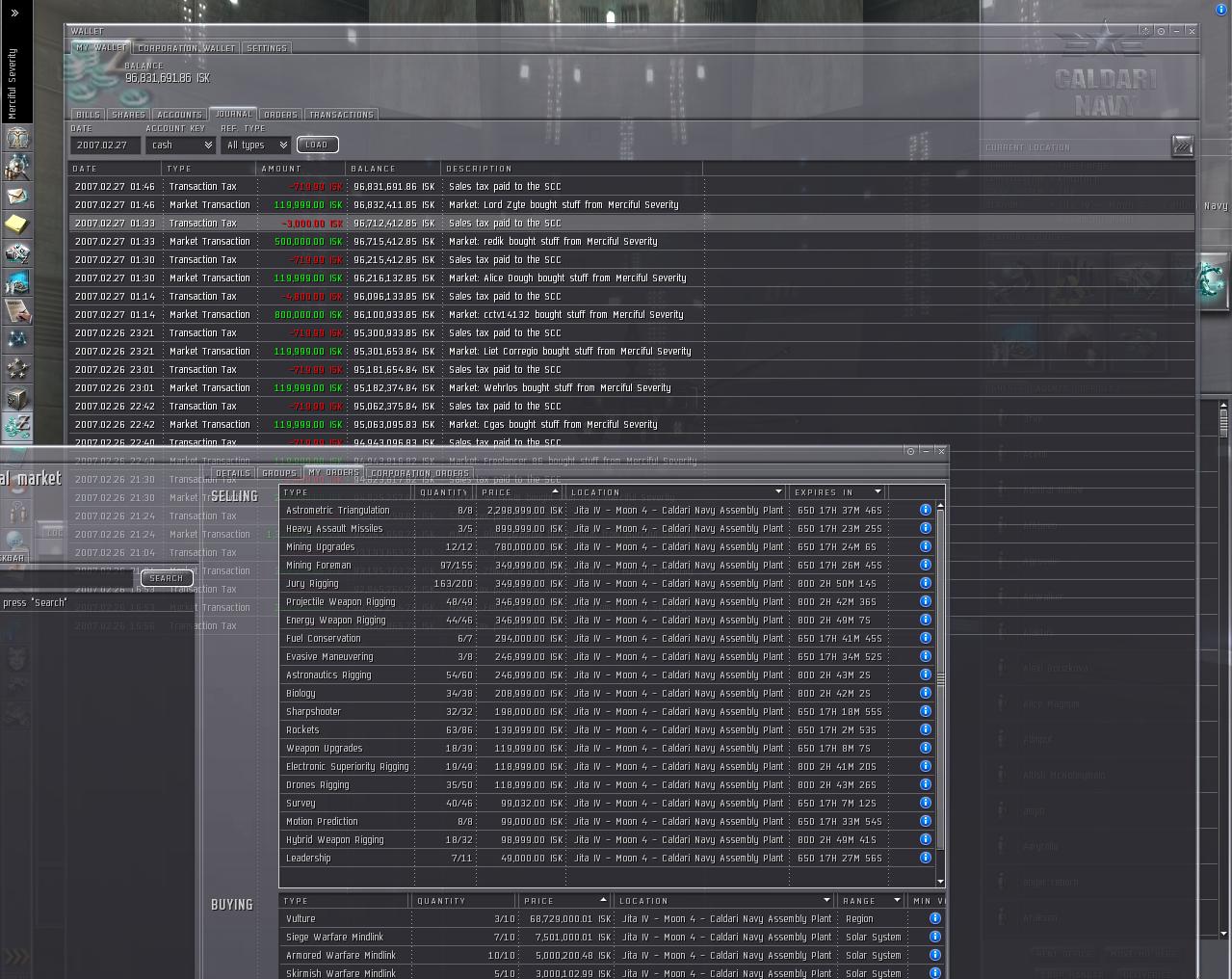The height and width of the screenshot is (979, 1232).
Task: Click selling orders scrollbar up arrow
Action: click(940, 505)
